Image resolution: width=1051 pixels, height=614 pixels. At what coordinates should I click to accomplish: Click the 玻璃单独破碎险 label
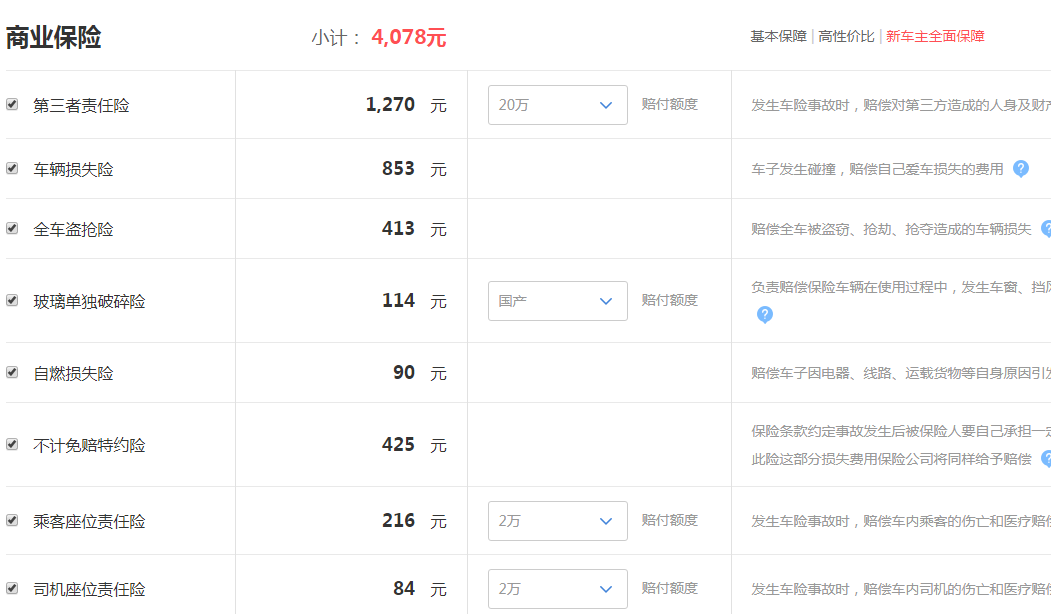(x=89, y=302)
